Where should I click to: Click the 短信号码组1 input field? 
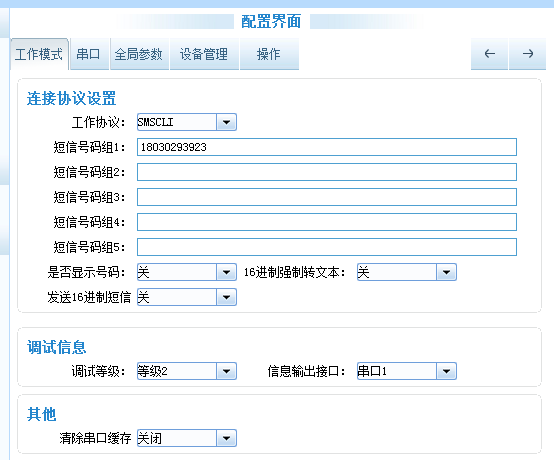pos(327,147)
